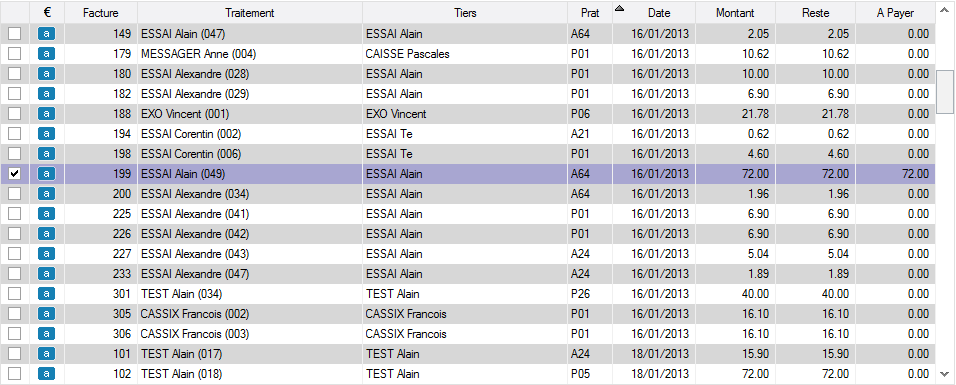Click the blue 'a' icon for invoice 233
This screenshot has height=385, width=956.
[x=46, y=274]
